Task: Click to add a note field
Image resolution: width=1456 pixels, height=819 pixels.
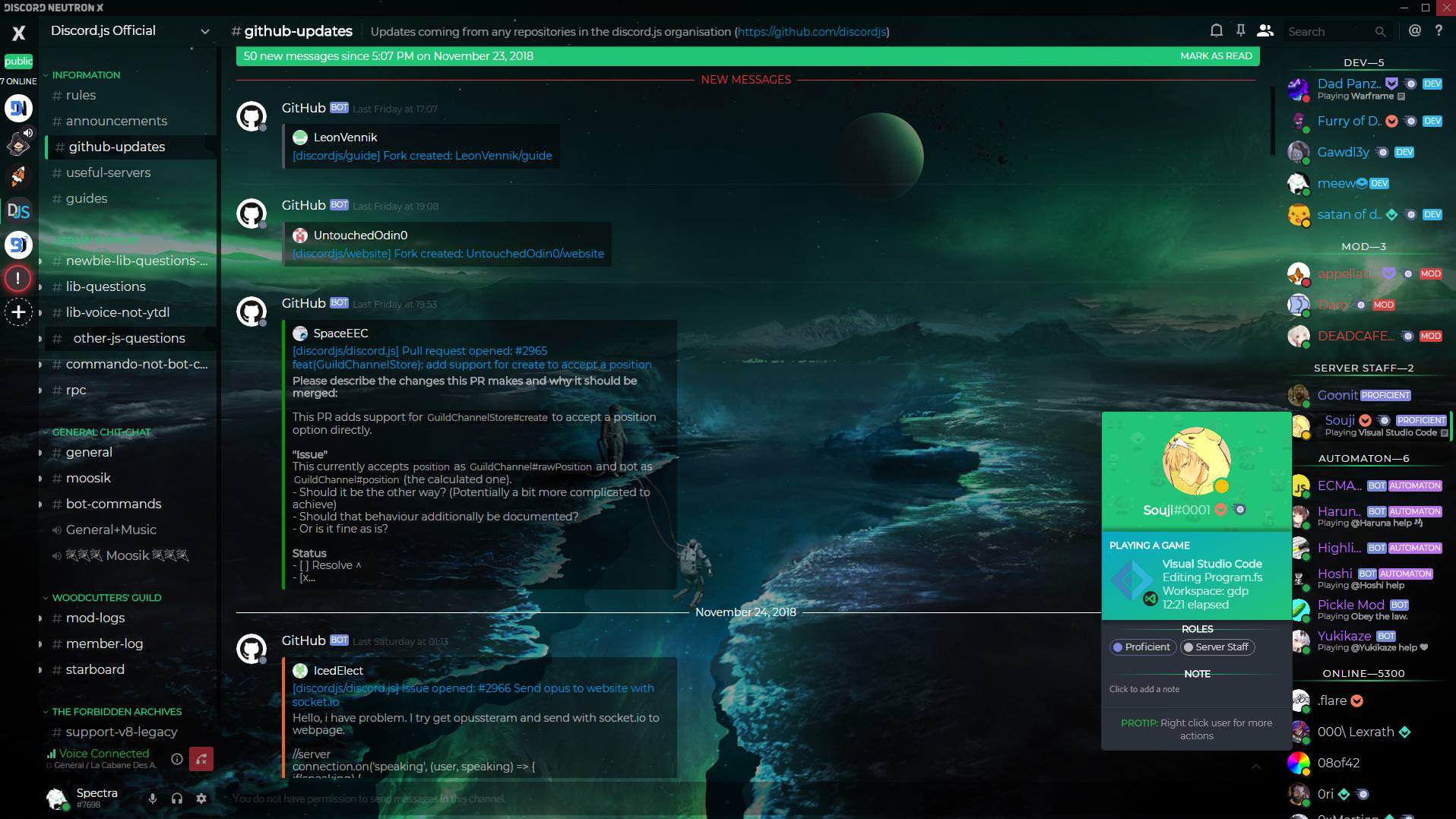Action: click(1197, 689)
